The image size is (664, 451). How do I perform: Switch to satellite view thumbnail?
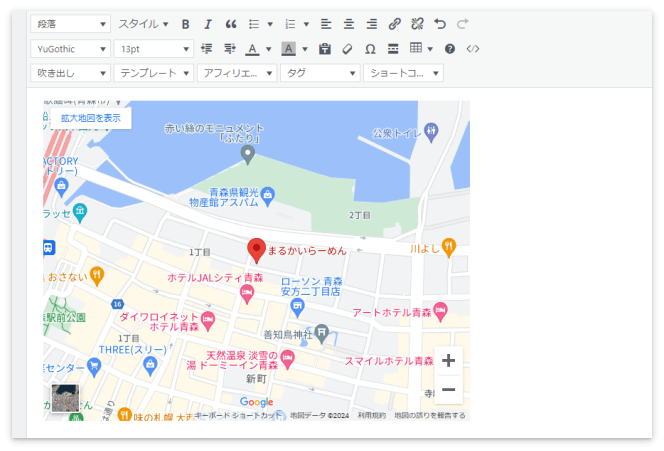click(65, 398)
